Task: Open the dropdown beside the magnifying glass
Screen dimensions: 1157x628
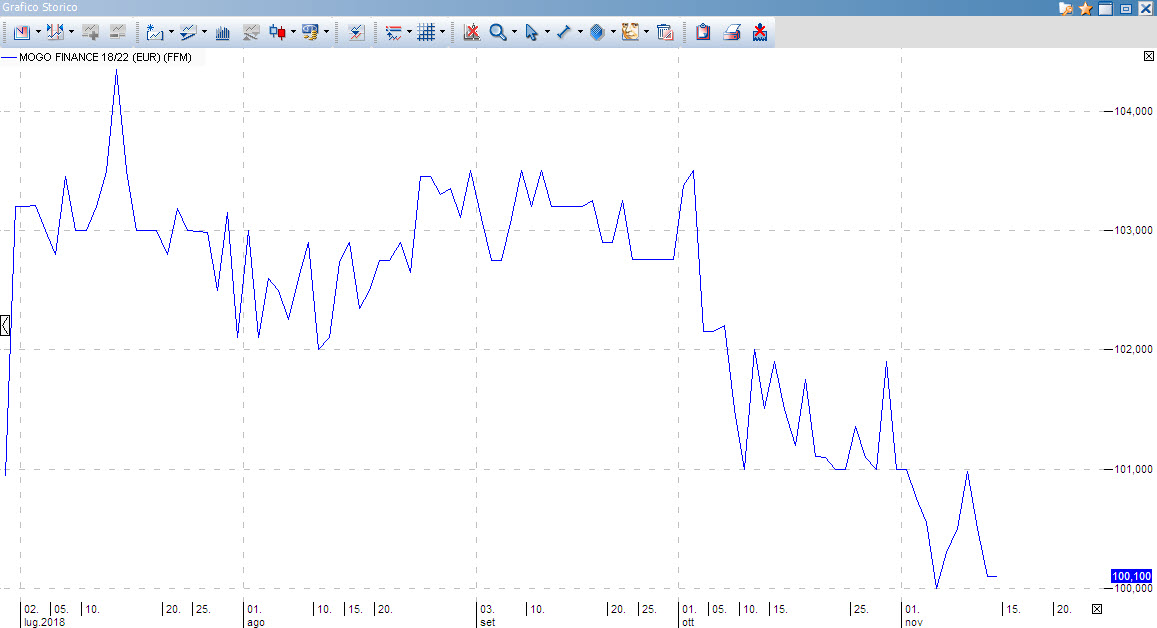Action: click(514, 32)
